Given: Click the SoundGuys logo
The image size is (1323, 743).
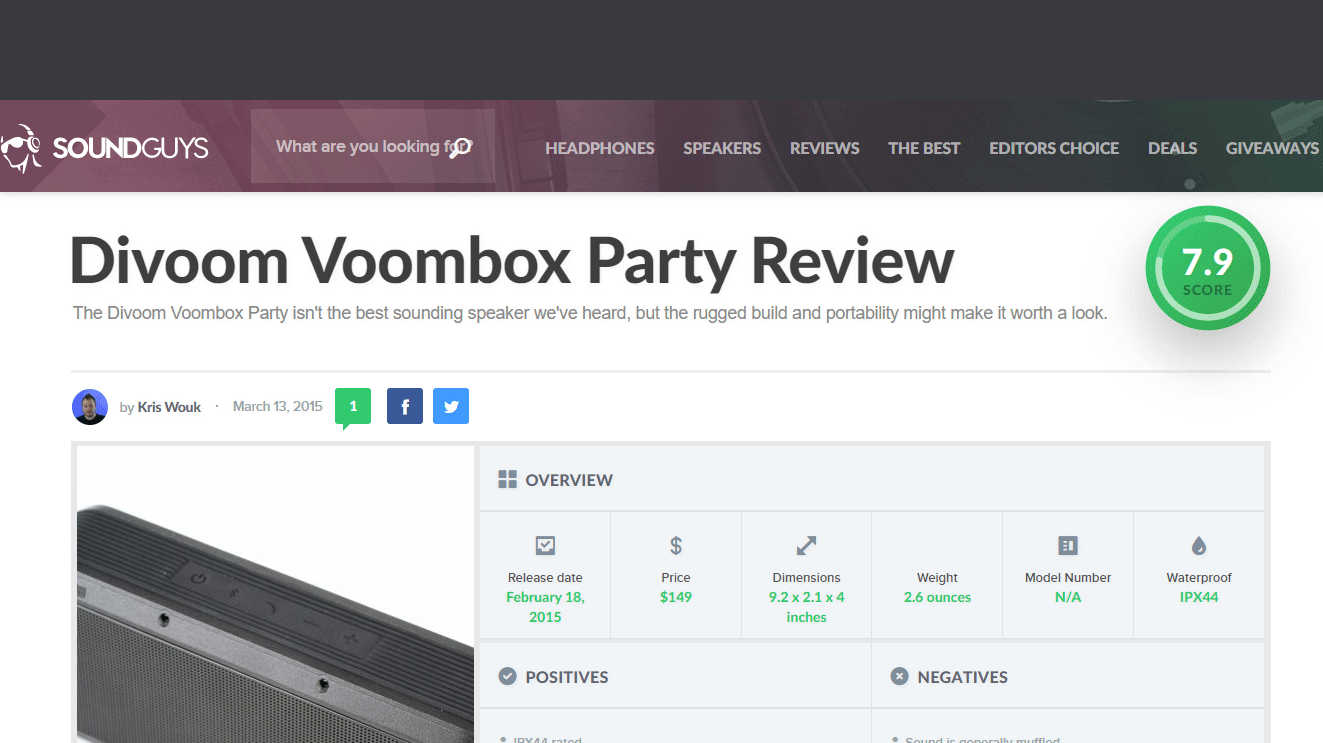Looking at the screenshot, I should click(x=105, y=148).
